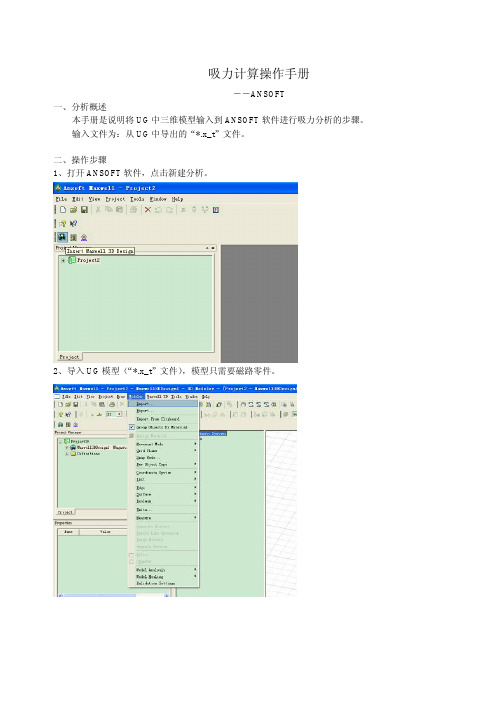
Task: Click the Project2 tree label in first window
Action: (x=88, y=260)
